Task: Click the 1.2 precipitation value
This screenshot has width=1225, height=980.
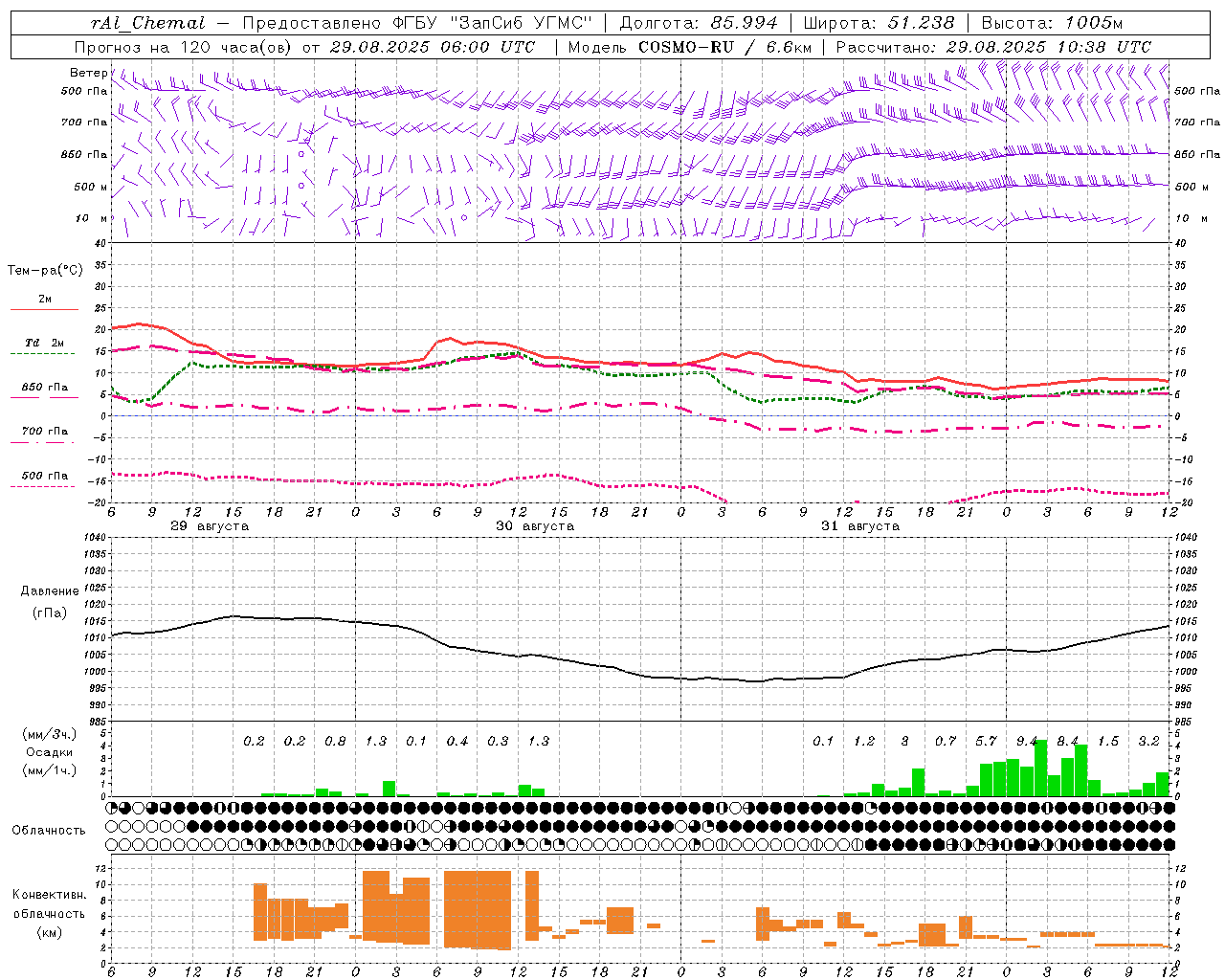Action: click(864, 742)
